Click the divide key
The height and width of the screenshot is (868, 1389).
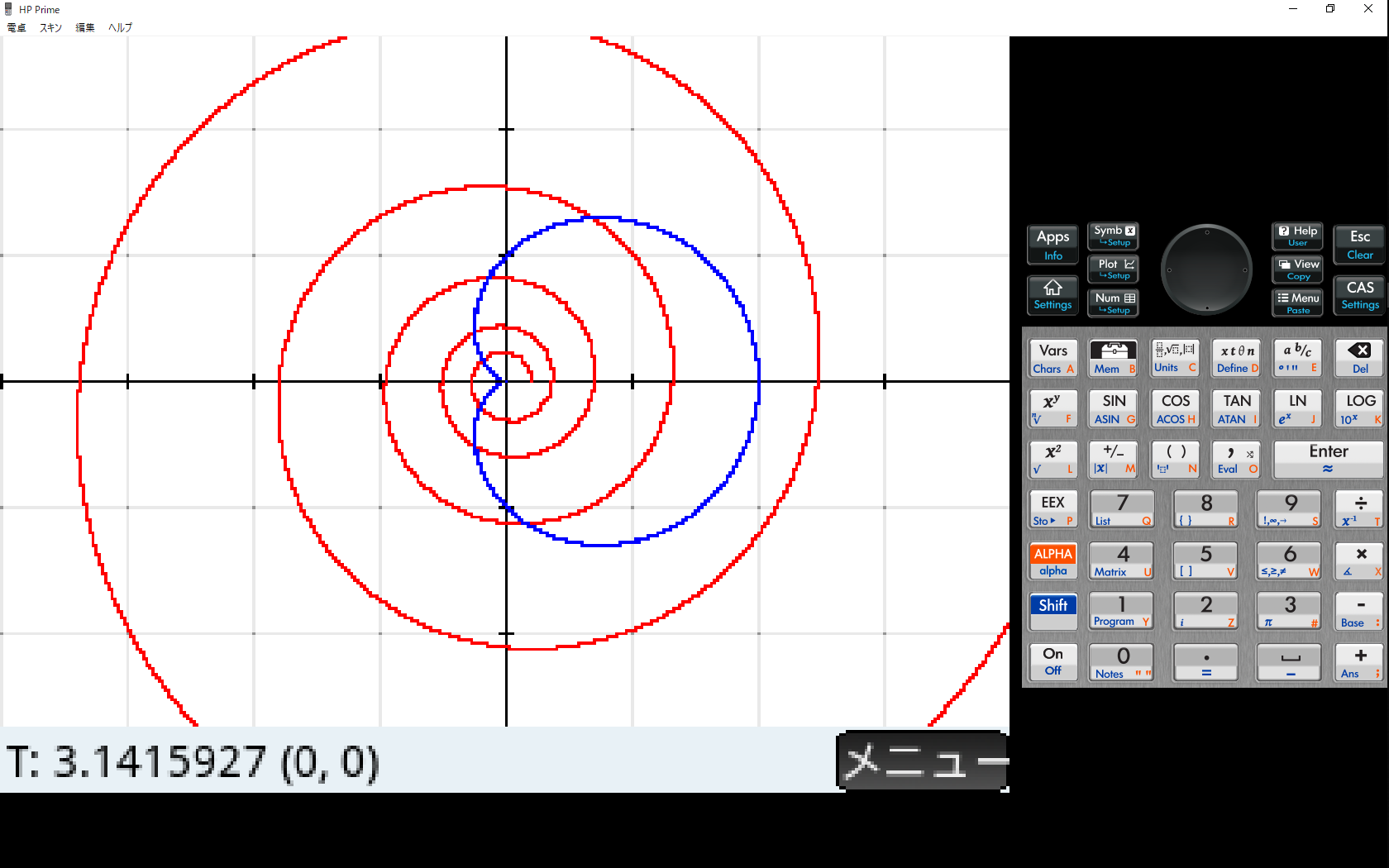[1359, 510]
